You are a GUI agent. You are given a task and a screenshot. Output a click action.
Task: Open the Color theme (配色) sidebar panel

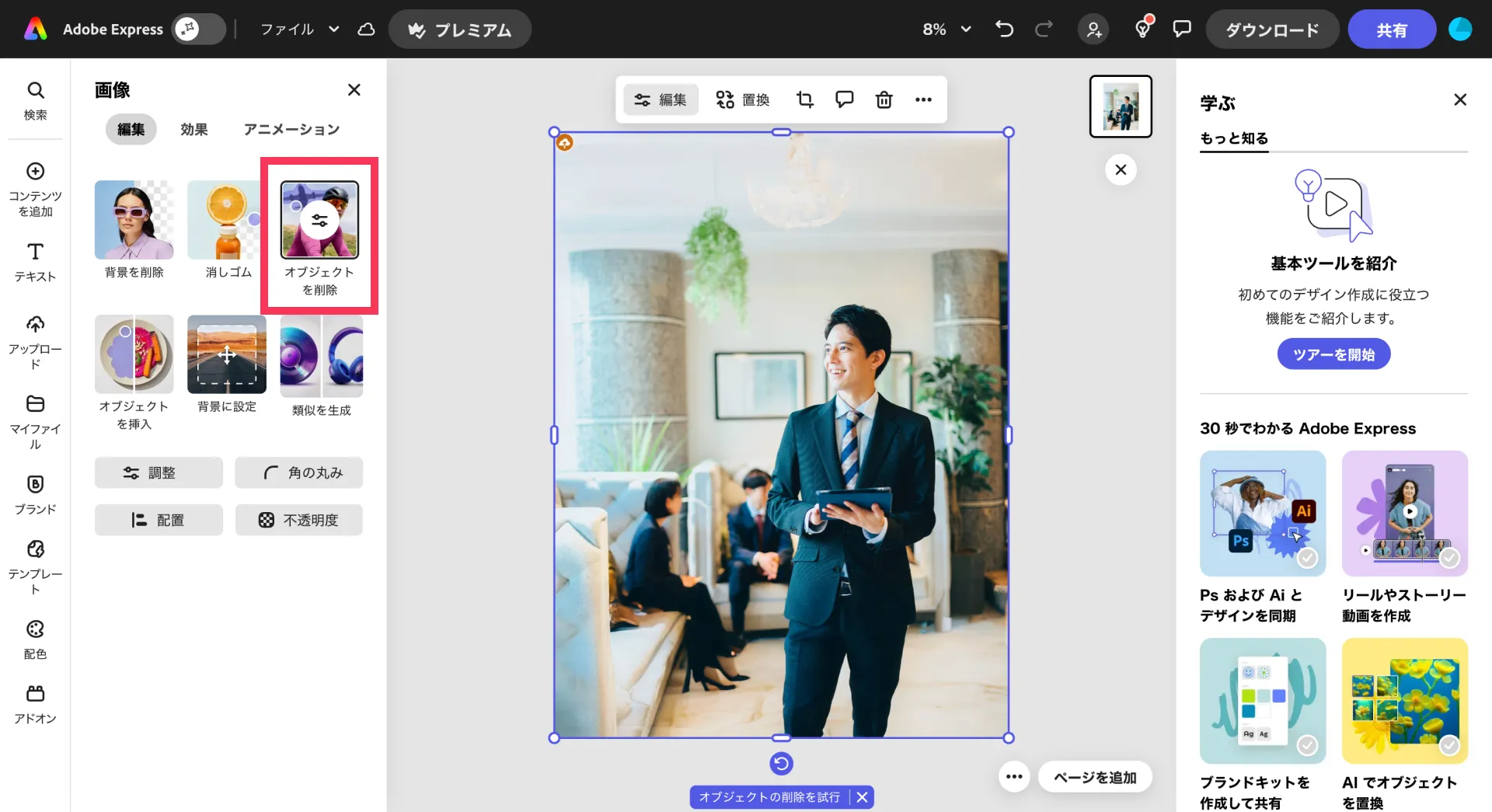35,639
